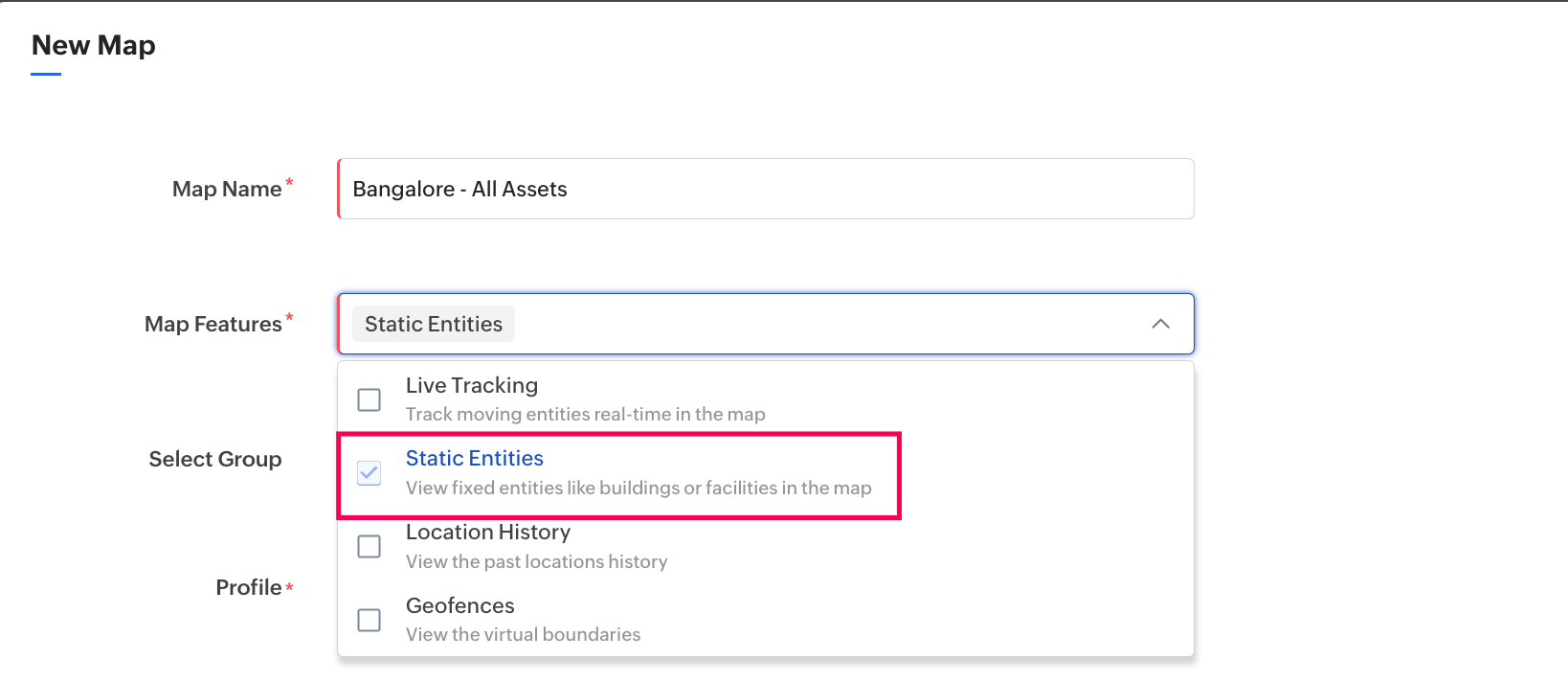This screenshot has height=682, width=1568.
Task: Click the Map Features field label
Action: pos(213,324)
